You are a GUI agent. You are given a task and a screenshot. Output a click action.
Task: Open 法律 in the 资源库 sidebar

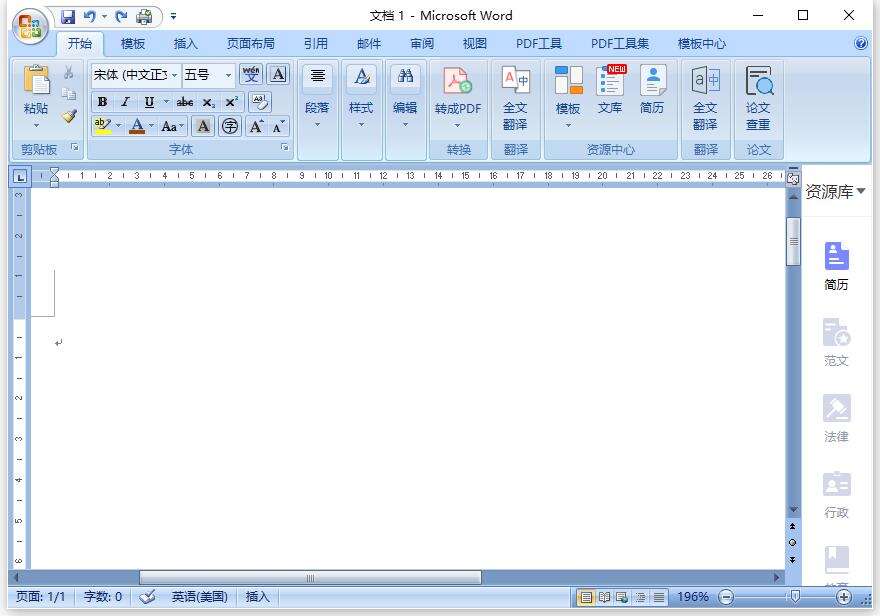(836, 419)
